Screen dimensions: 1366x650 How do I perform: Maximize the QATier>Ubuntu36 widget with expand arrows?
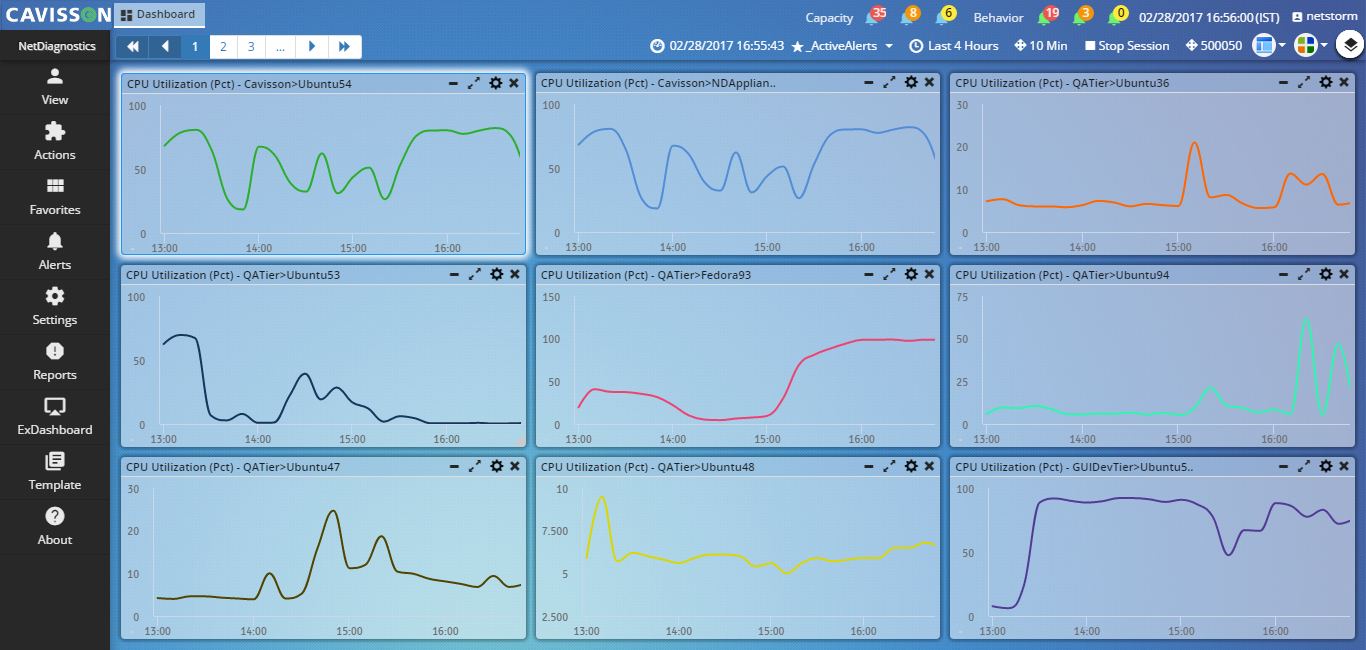coord(1304,83)
